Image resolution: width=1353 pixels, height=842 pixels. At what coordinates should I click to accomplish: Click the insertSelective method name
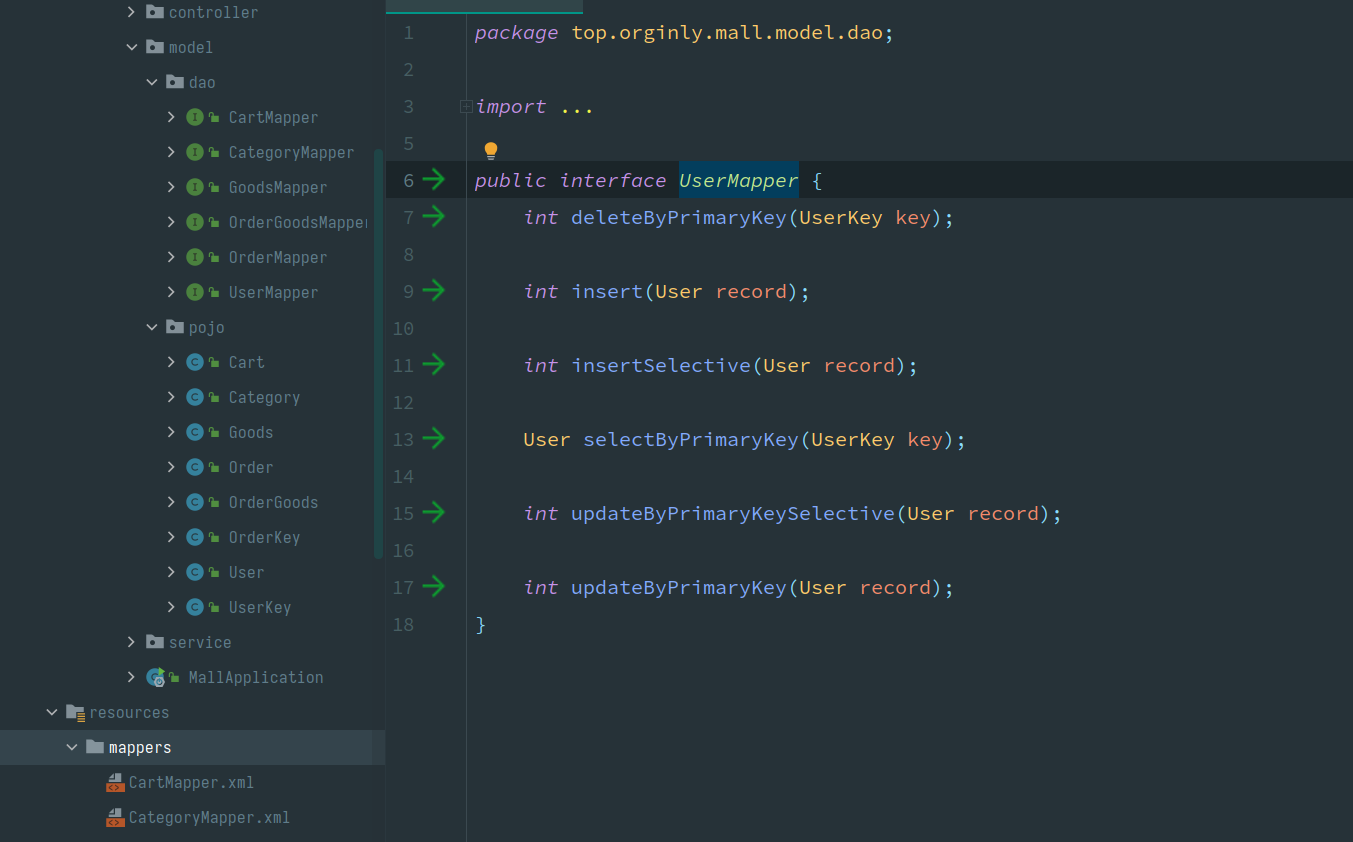click(x=661, y=365)
